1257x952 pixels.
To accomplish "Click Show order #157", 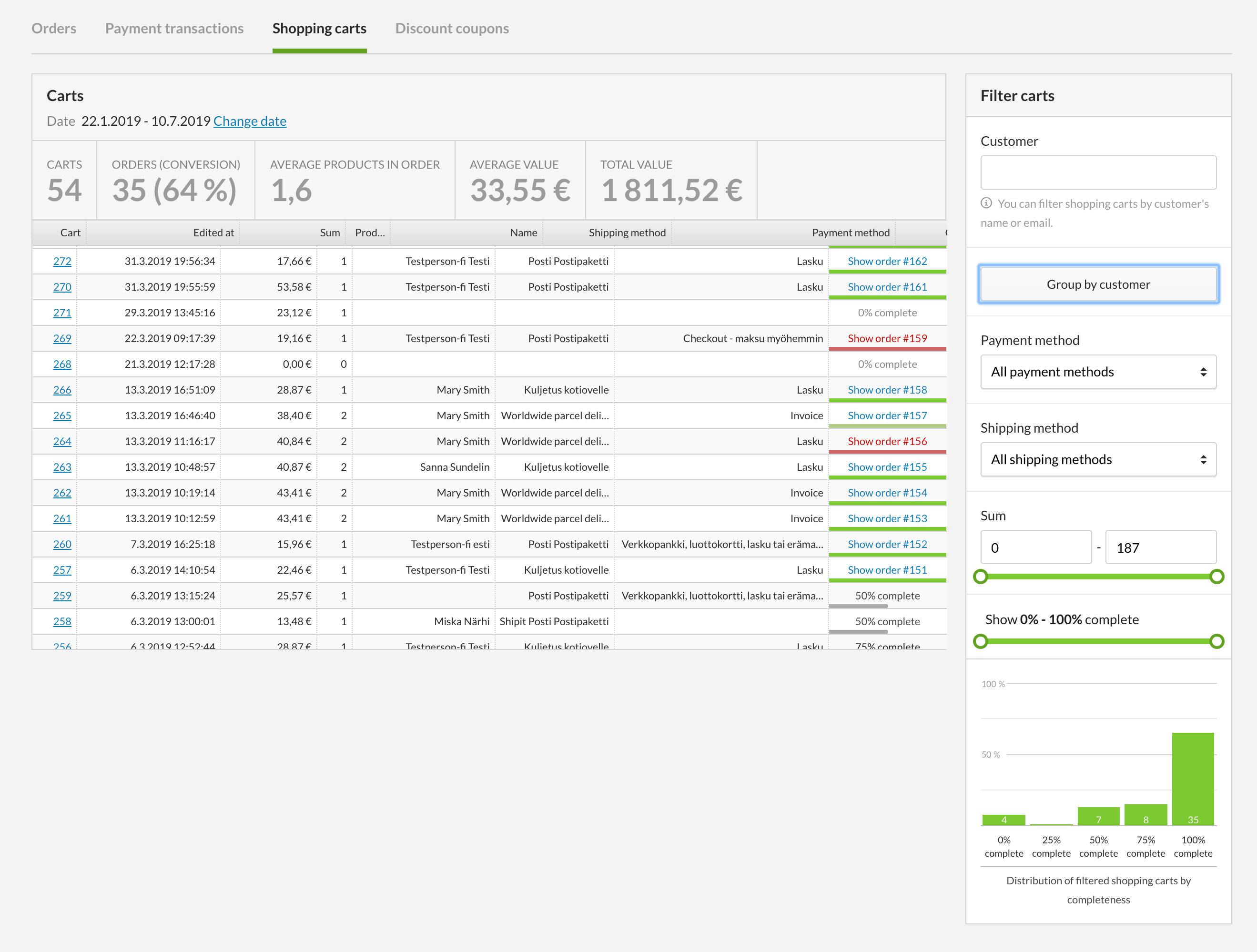I will (x=887, y=415).
